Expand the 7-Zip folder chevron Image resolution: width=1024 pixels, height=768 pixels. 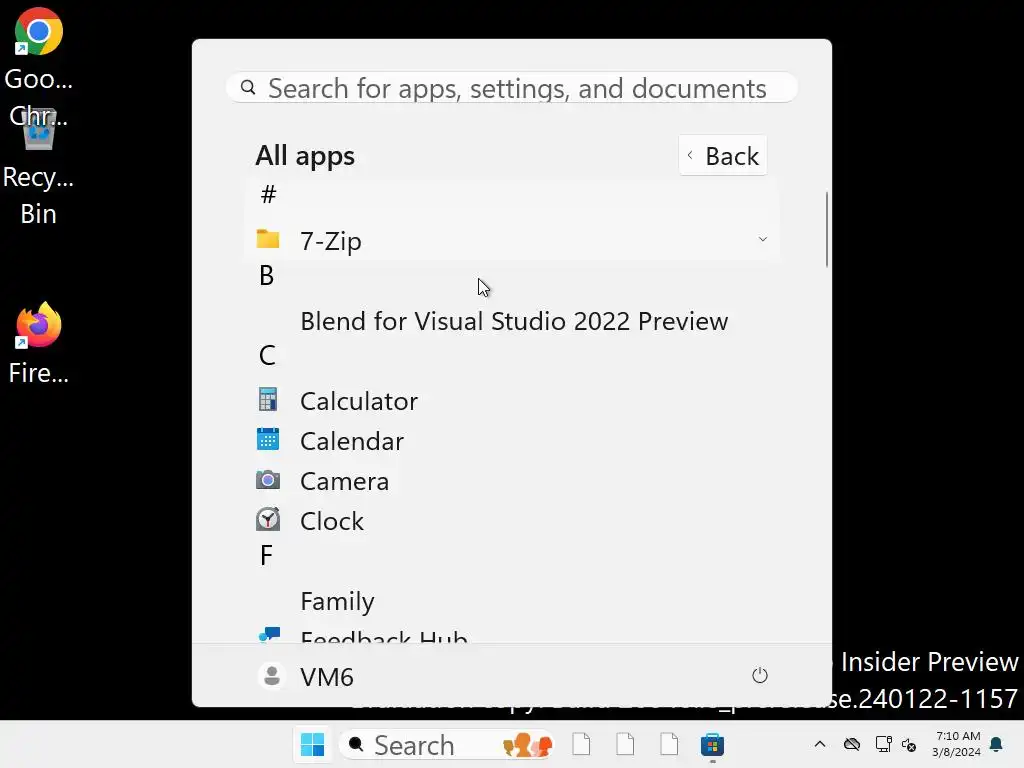[762, 240]
